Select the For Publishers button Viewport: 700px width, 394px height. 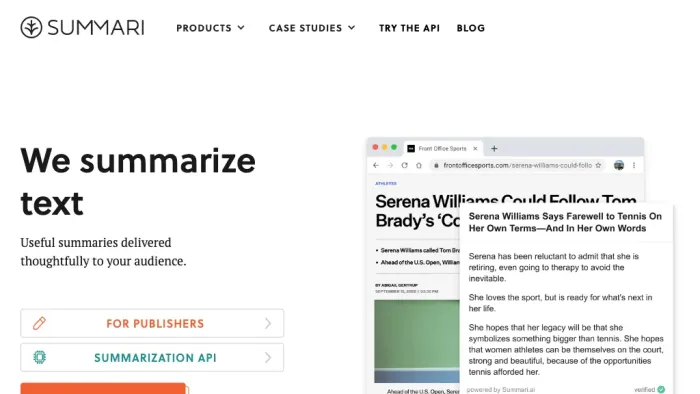[x=152, y=323]
